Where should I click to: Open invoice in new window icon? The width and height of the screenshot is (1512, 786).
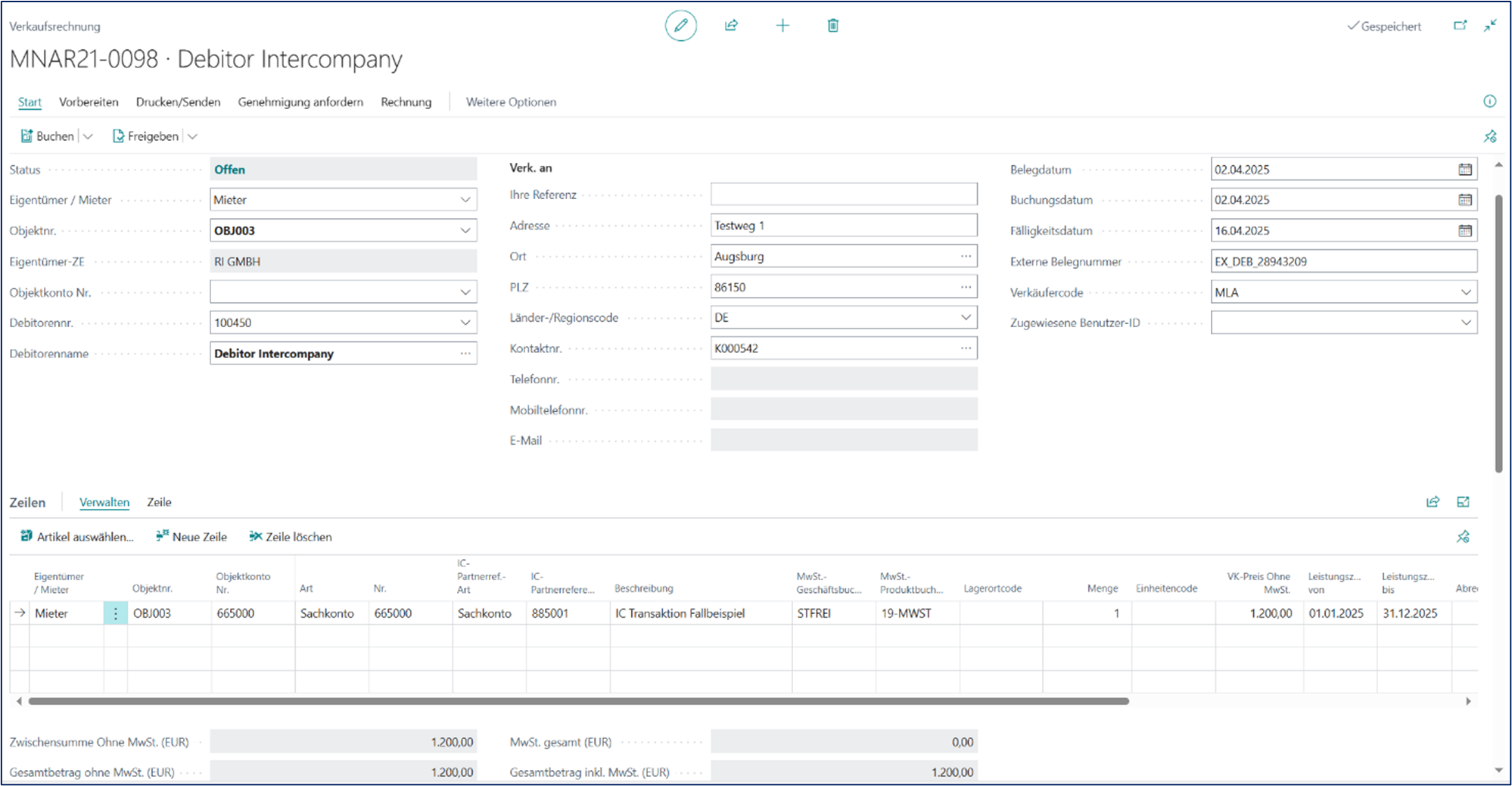point(1460,26)
